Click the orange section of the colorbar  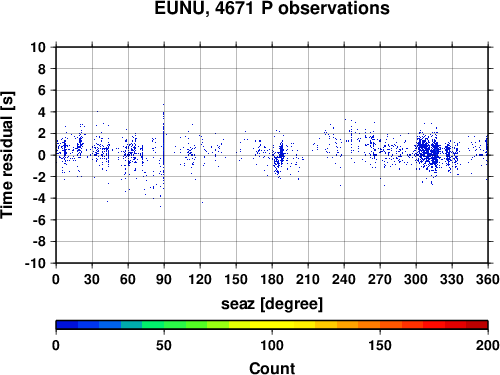358,325
